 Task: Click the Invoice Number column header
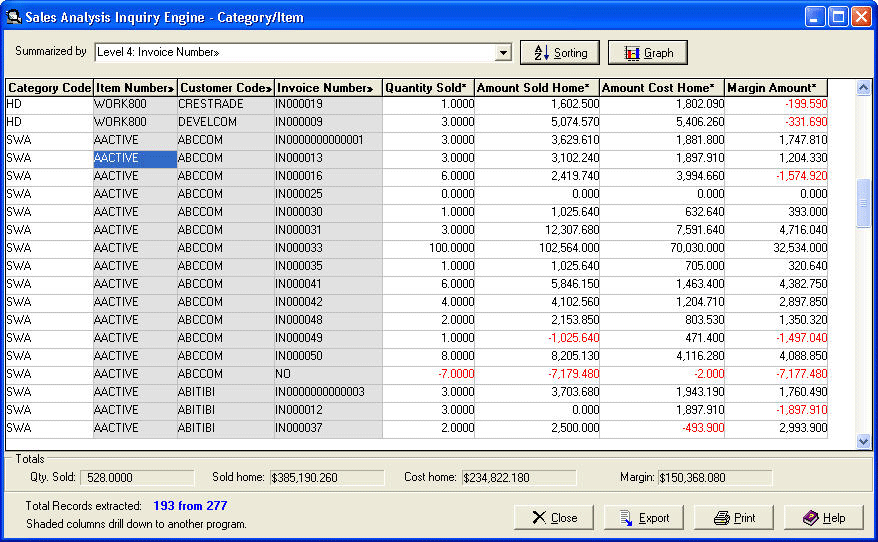(x=328, y=88)
